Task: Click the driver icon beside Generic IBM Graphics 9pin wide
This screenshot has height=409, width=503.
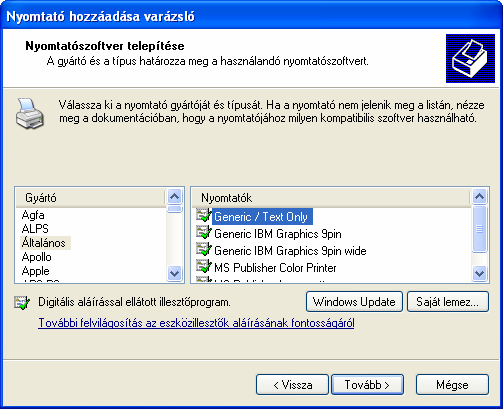Action: point(204,249)
